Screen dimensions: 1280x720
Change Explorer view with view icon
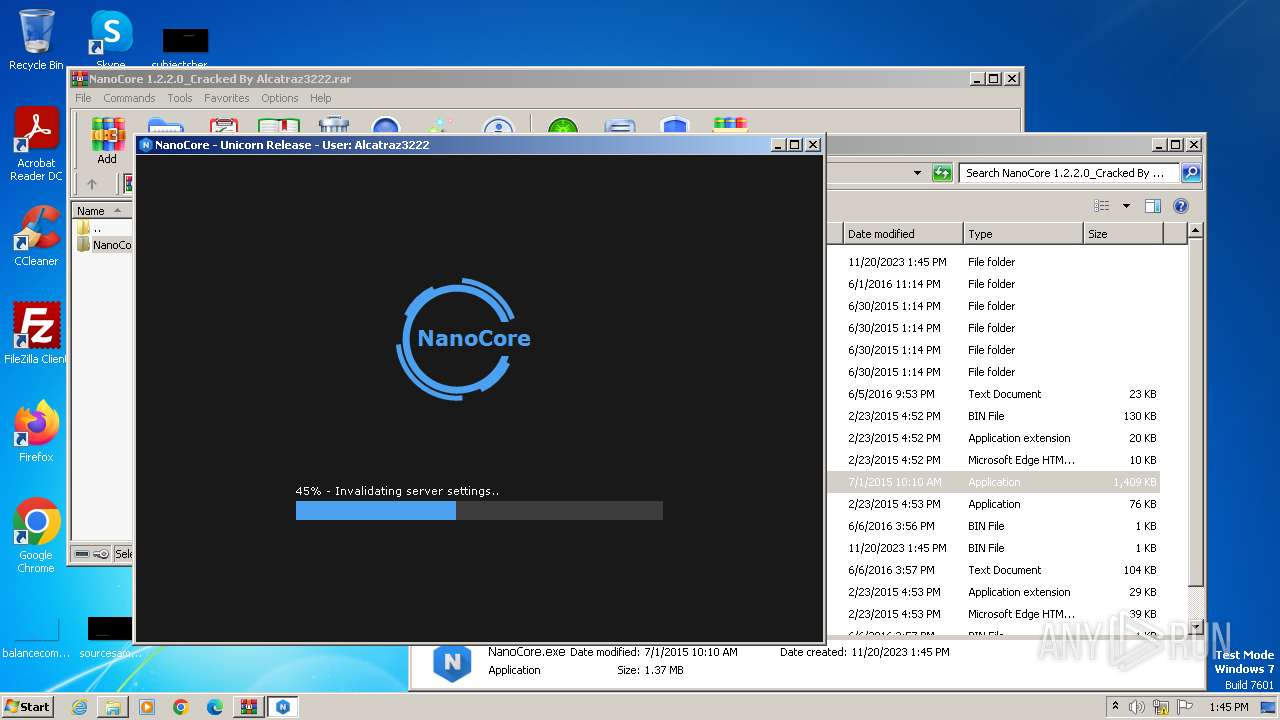tap(1102, 206)
